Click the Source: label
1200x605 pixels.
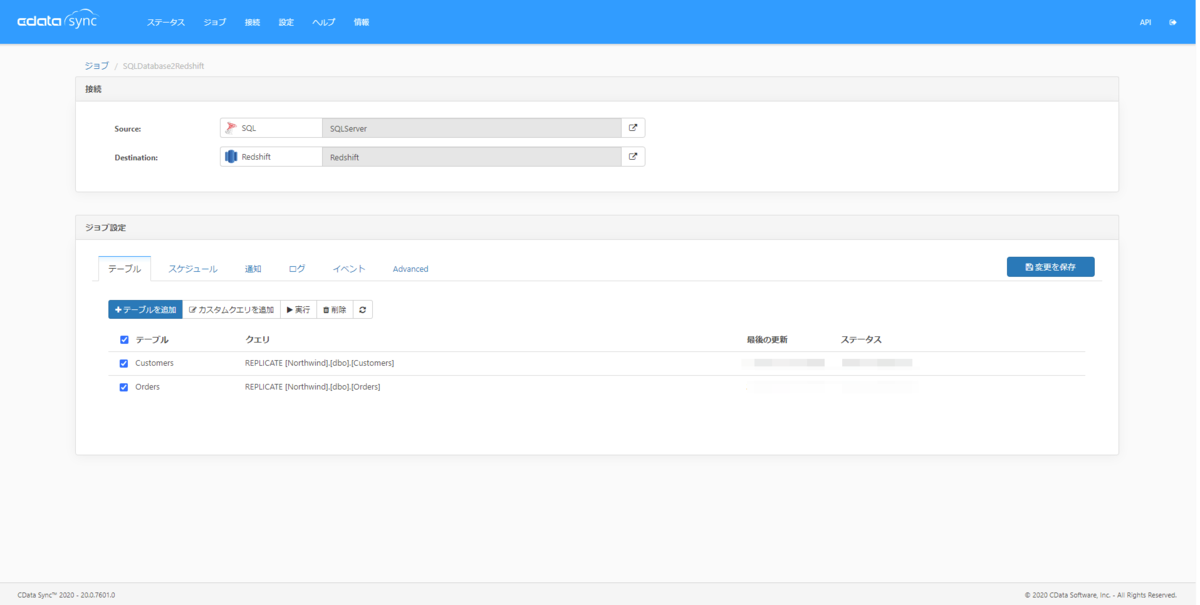point(128,129)
